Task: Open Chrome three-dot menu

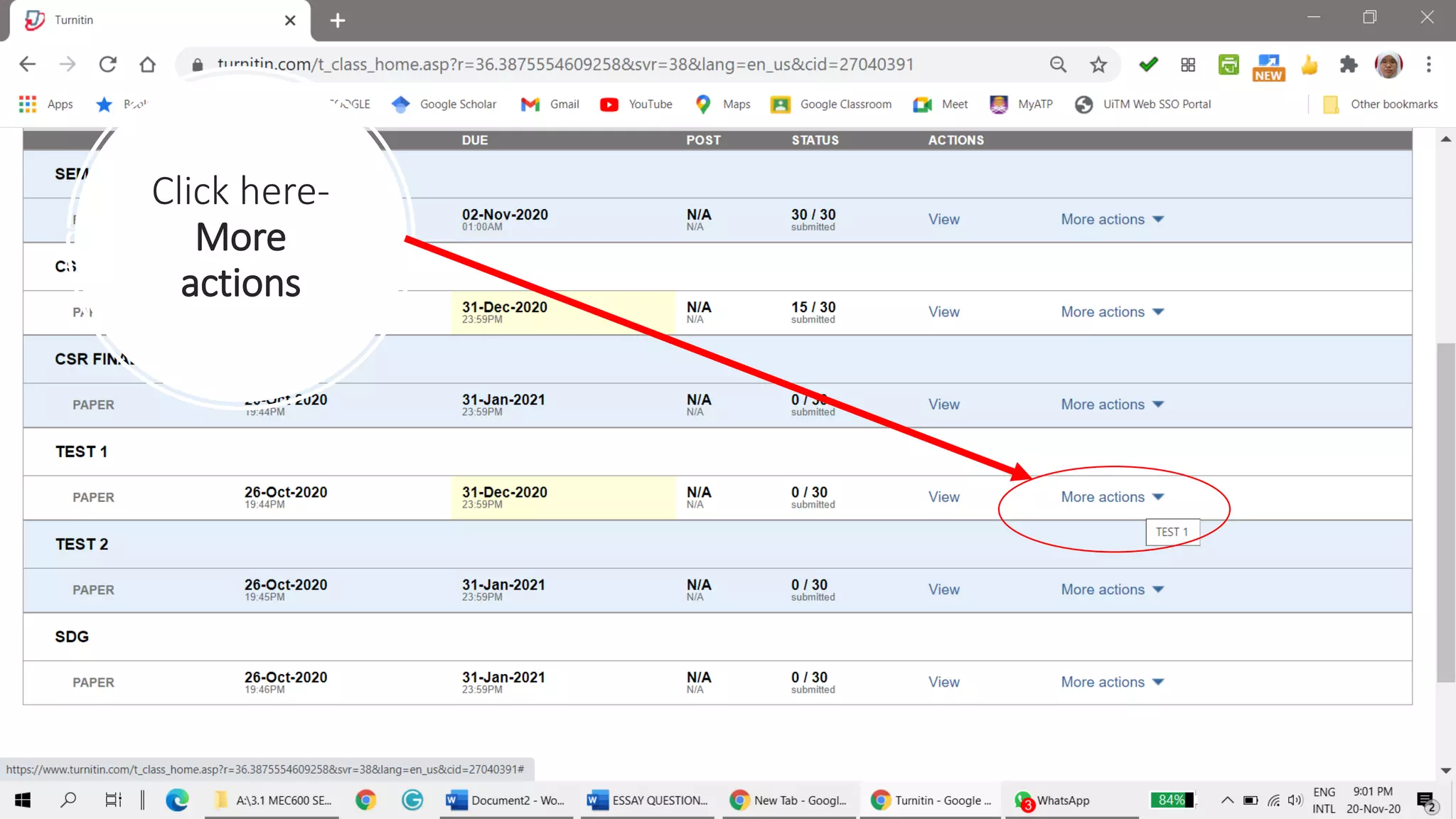Action: coord(1428,65)
